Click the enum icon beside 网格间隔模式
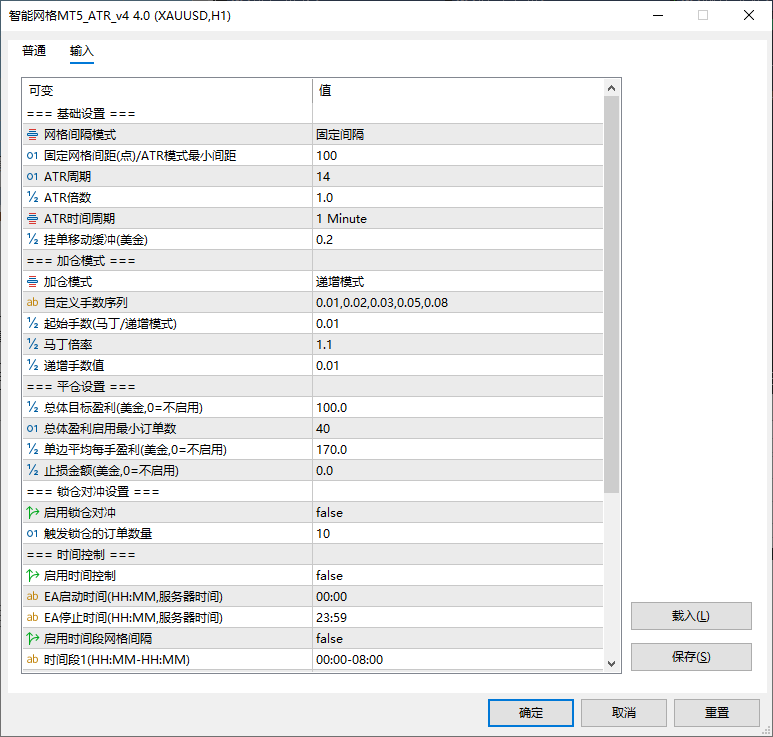The image size is (773, 737). point(33,135)
